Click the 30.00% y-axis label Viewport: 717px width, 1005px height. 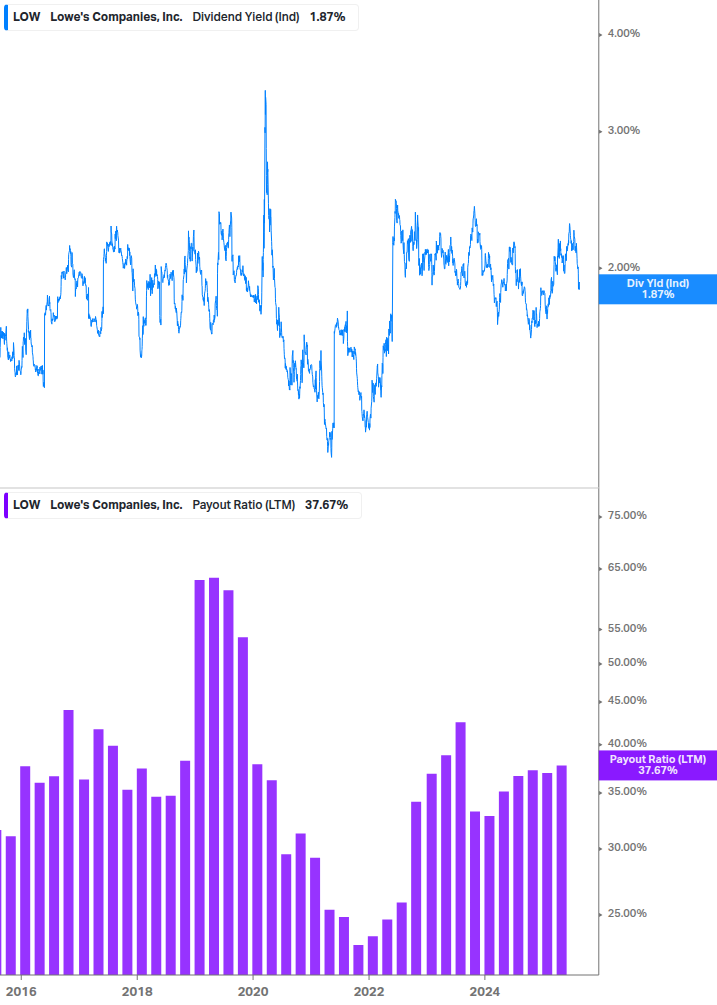click(627, 847)
